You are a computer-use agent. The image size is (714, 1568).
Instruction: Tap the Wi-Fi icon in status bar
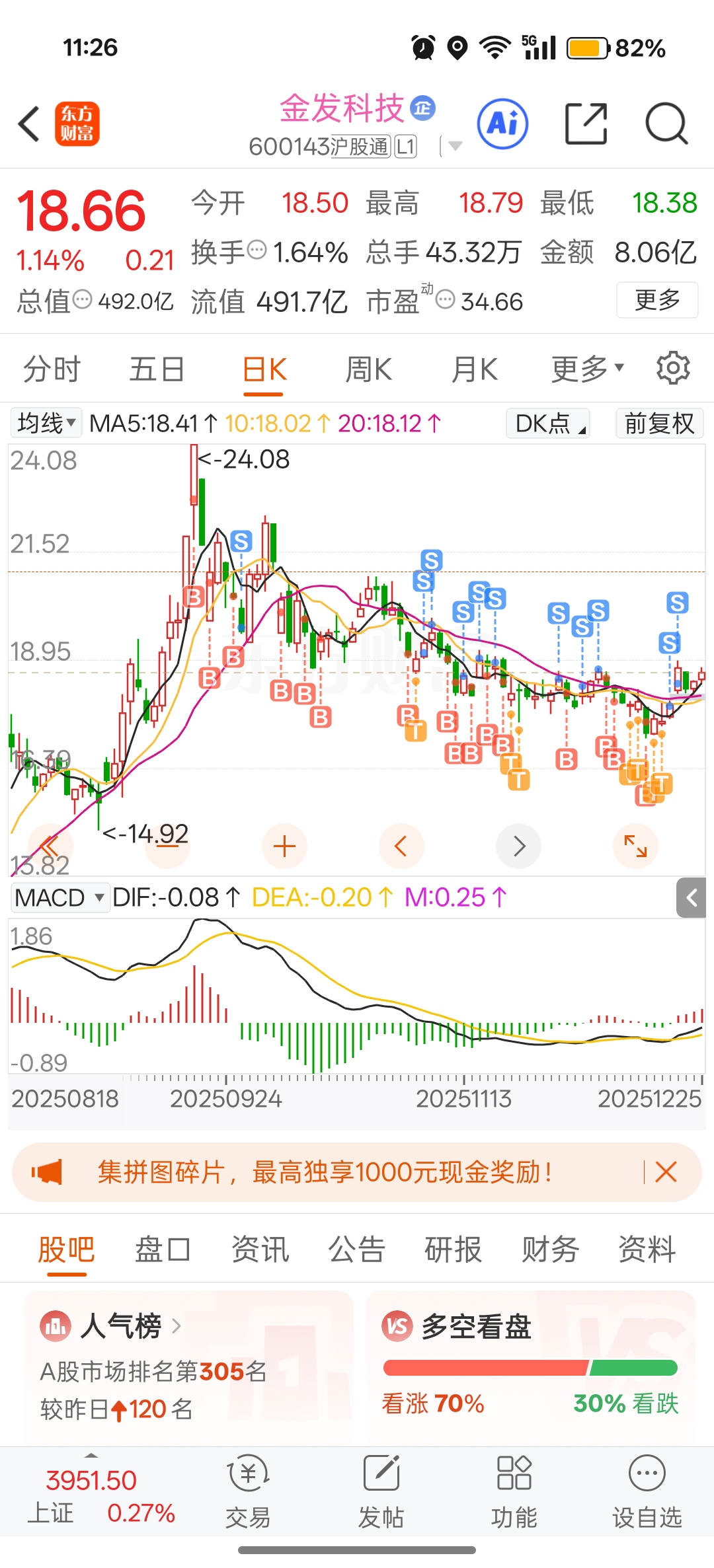pyautogui.click(x=495, y=48)
